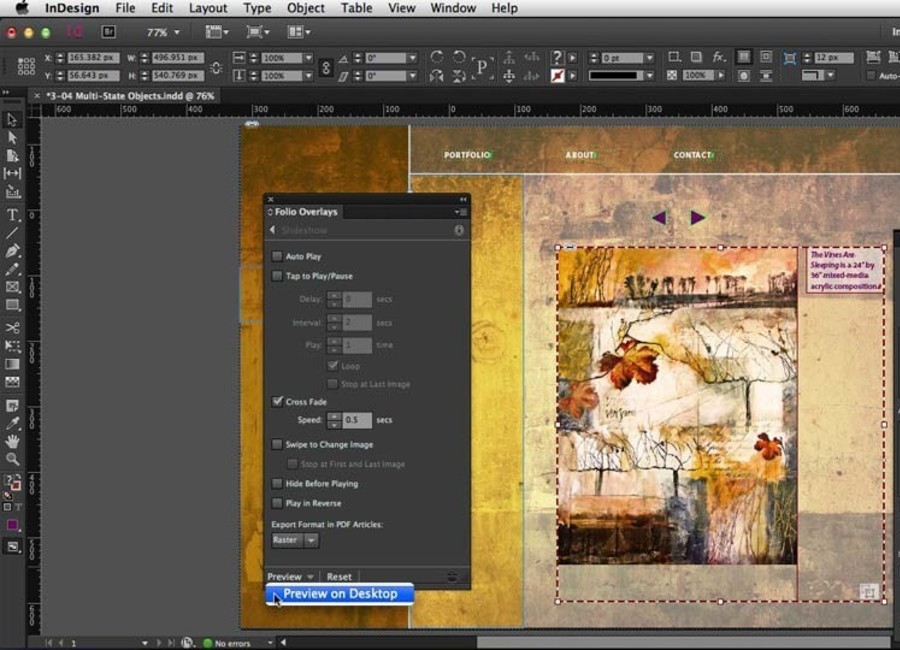Select the Hand tool
The image size is (900, 650).
click(x=12, y=441)
